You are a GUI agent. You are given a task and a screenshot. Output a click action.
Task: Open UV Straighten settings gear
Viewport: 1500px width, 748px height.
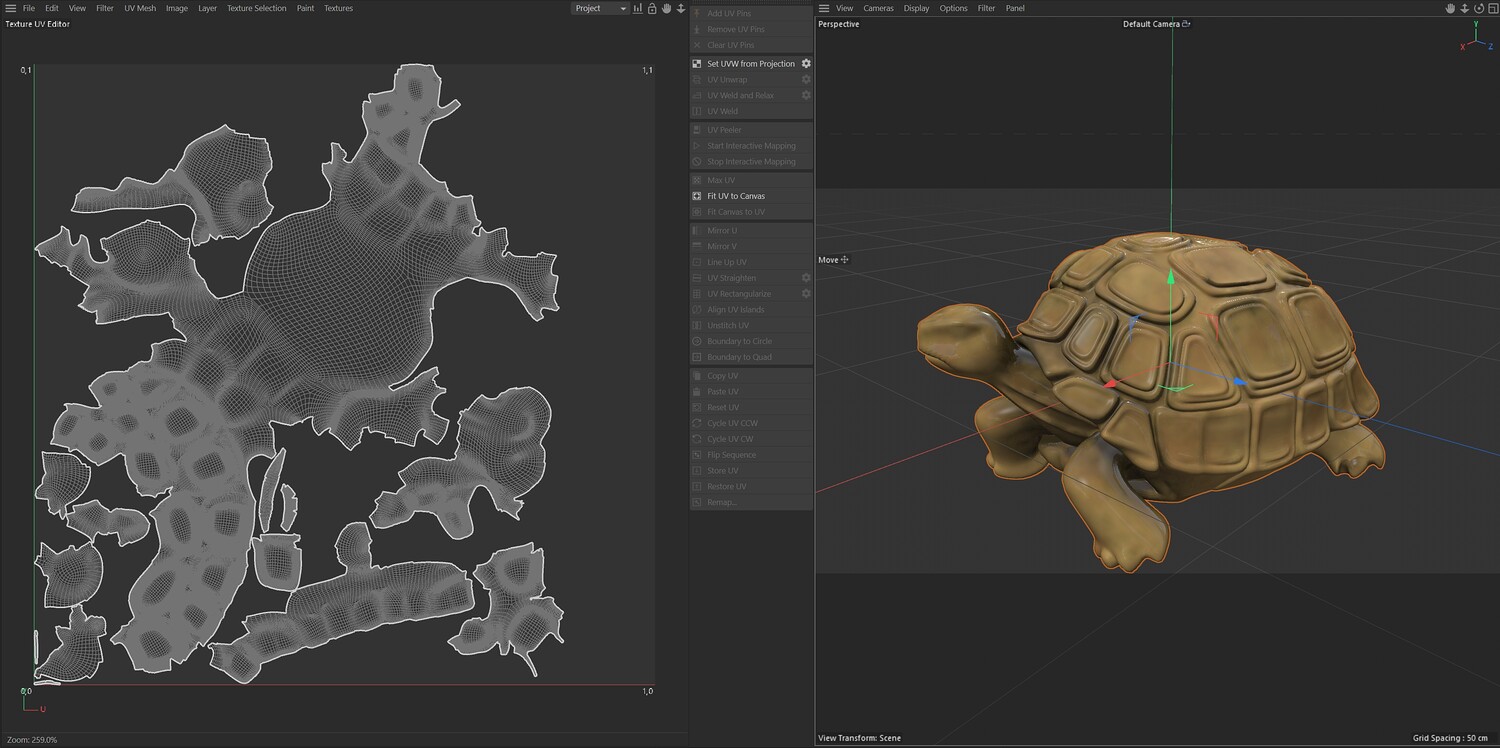[x=806, y=278]
